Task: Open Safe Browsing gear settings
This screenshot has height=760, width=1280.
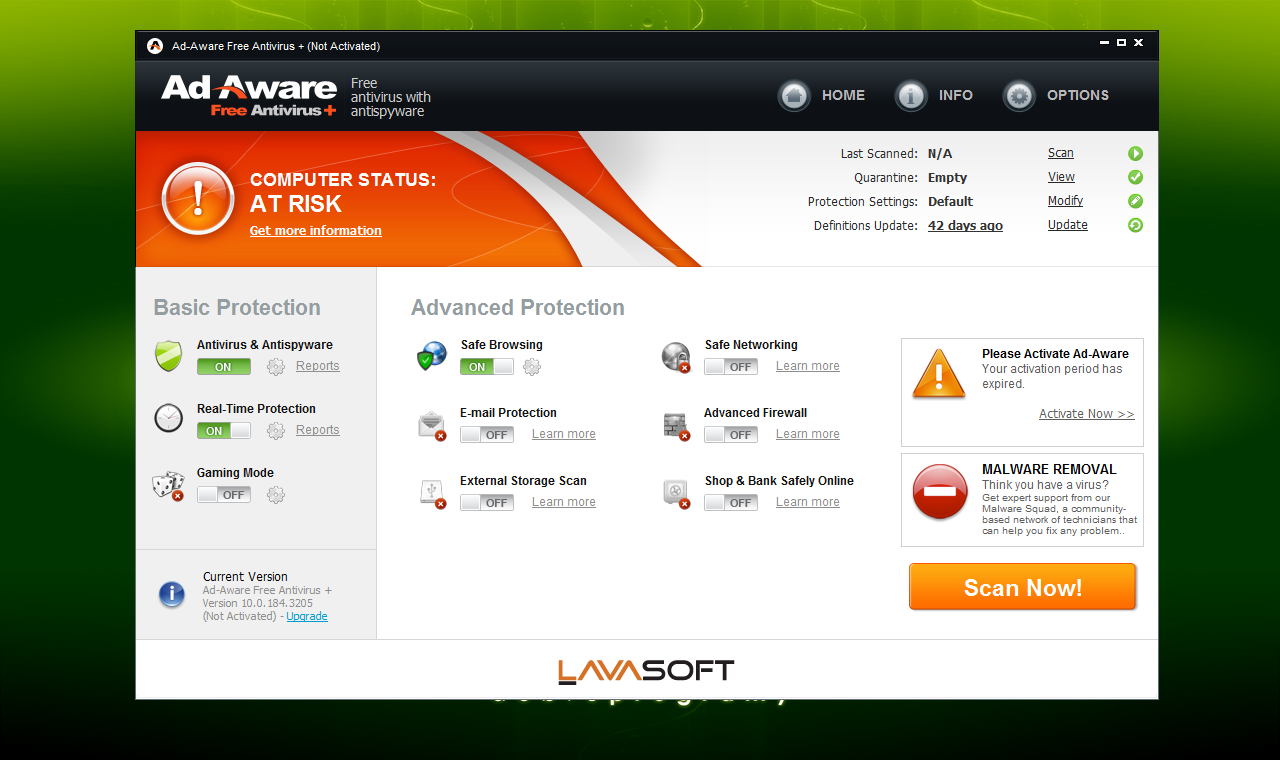Action: [532, 367]
